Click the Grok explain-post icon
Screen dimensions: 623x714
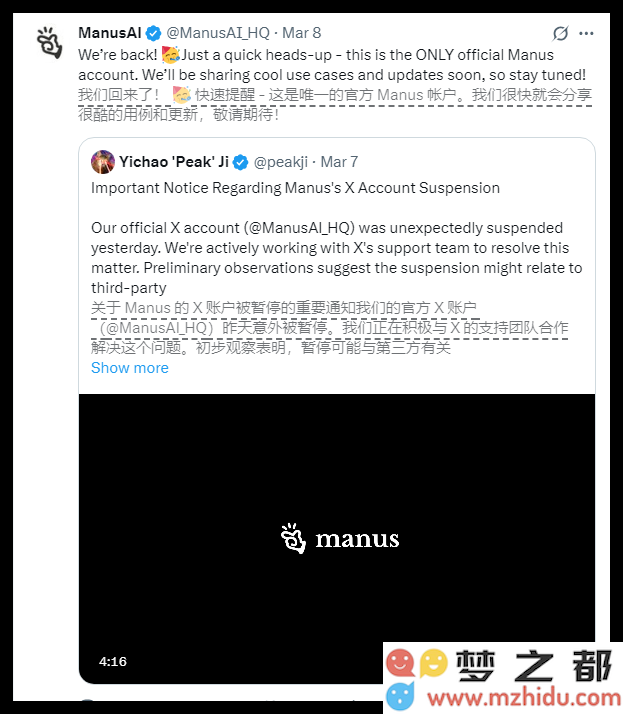(560, 33)
